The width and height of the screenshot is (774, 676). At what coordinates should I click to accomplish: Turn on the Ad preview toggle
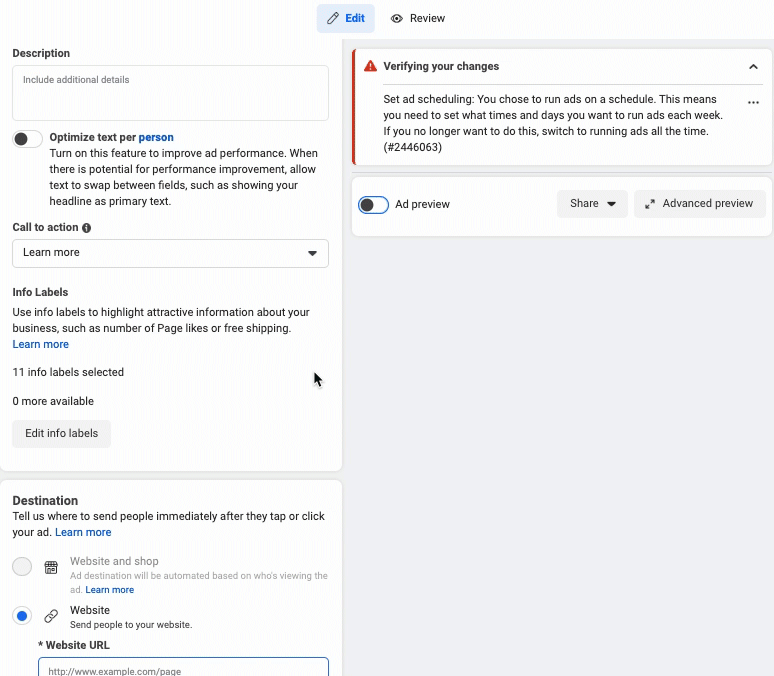point(373,205)
